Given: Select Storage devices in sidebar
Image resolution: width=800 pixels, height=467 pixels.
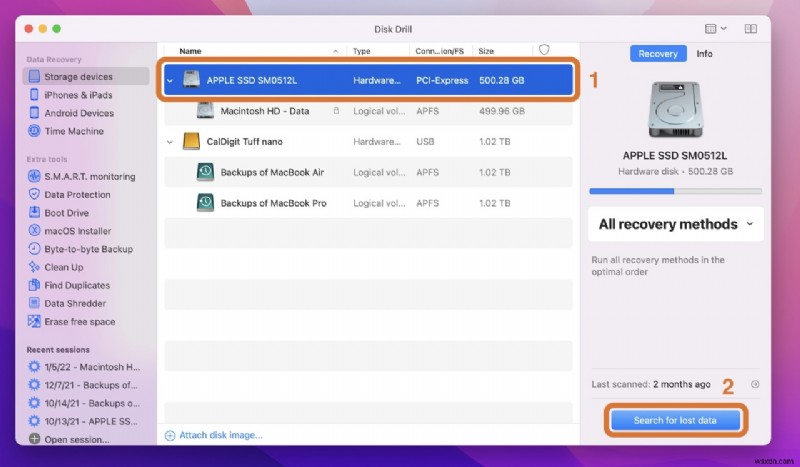Looking at the screenshot, I should click(x=86, y=77).
